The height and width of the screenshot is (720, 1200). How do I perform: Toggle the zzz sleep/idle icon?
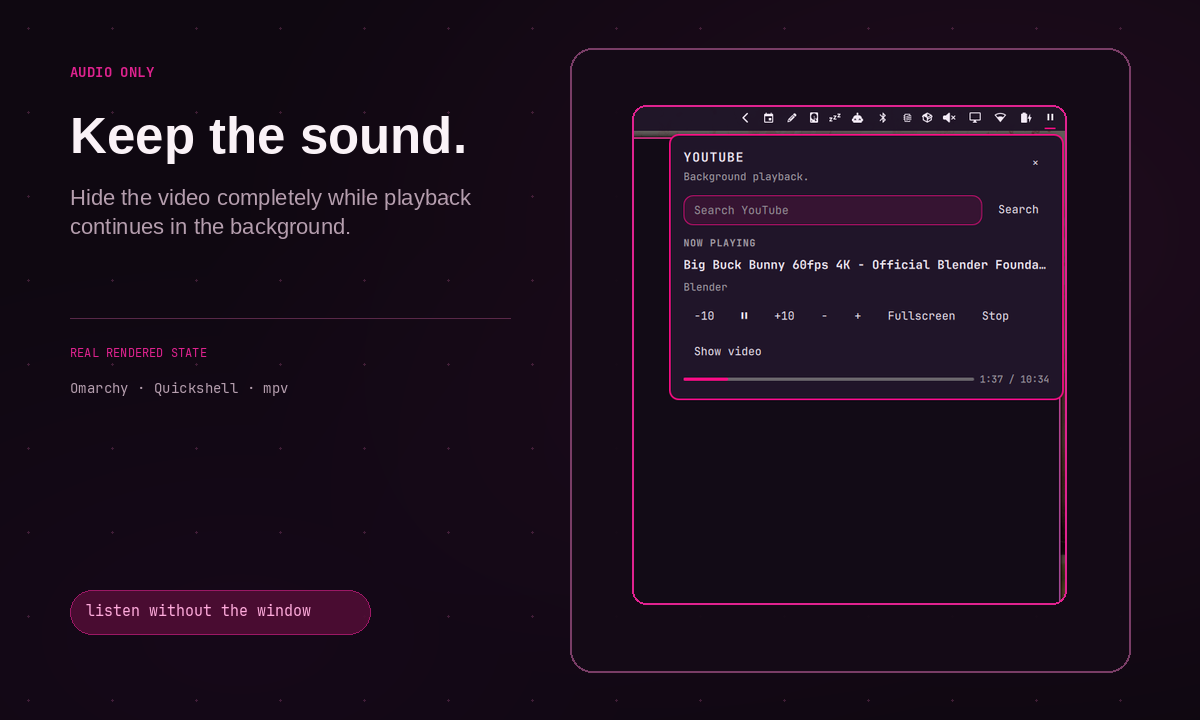(835, 118)
